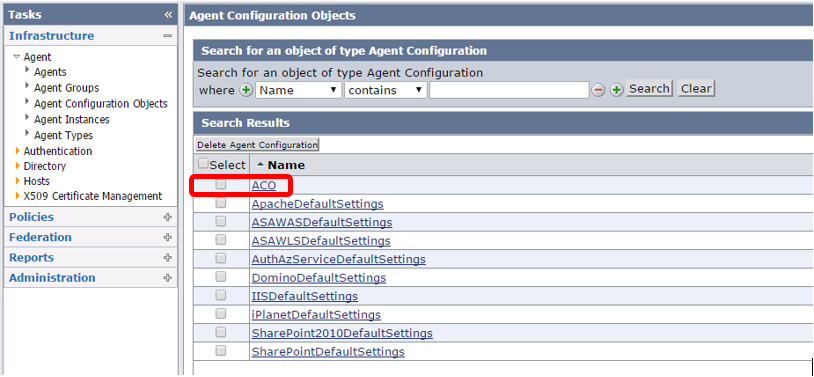The width and height of the screenshot is (814, 377).
Task: Click inside the search value text field
Action: pos(509,90)
